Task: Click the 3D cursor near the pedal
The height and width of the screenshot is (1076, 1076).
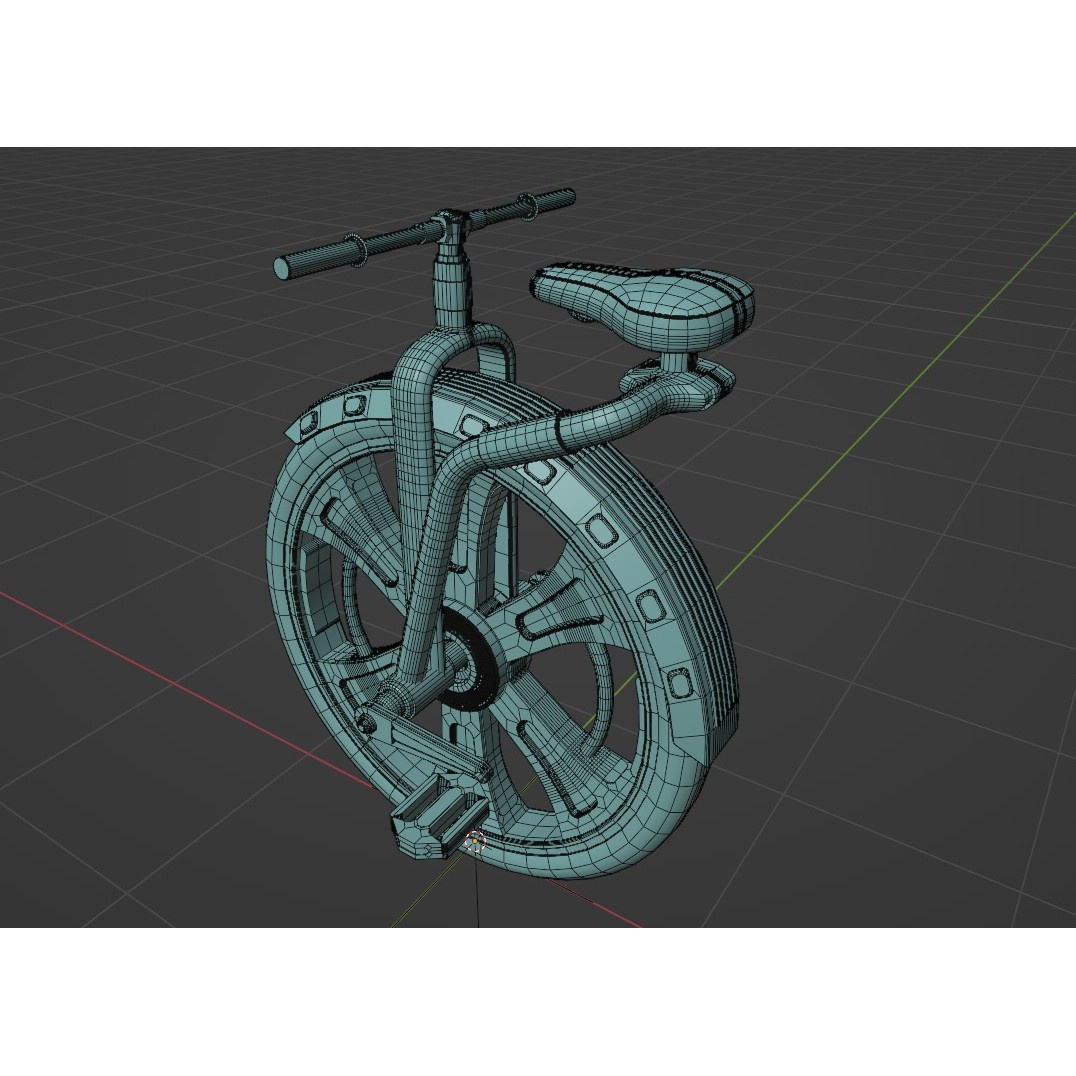Action: [474, 841]
